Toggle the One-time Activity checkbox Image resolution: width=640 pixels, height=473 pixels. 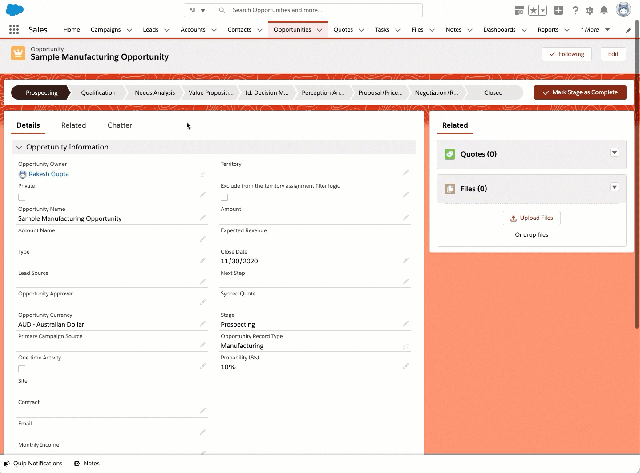coord(22,368)
